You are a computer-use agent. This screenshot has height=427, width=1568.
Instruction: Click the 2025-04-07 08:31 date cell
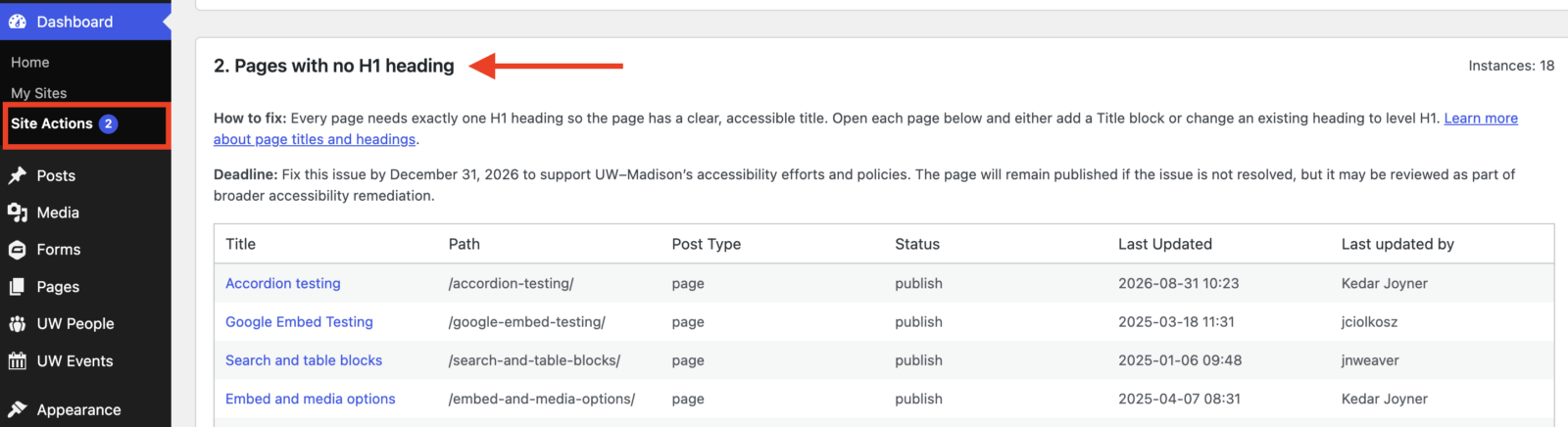point(1179,399)
